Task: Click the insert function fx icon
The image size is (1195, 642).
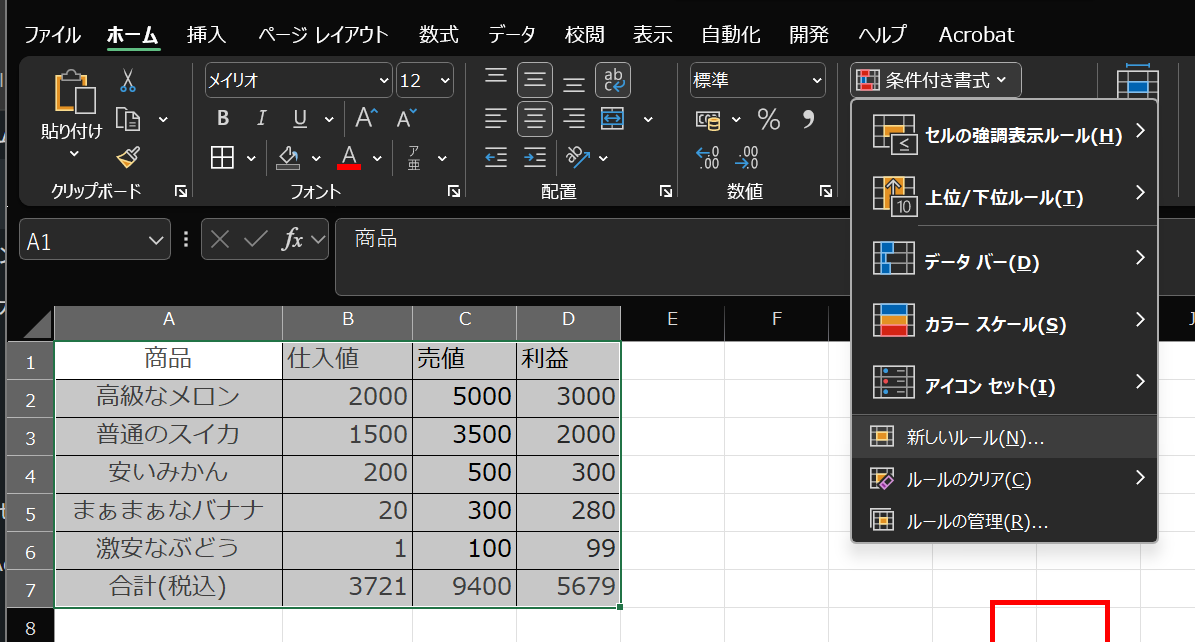Action: pos(293,239)
